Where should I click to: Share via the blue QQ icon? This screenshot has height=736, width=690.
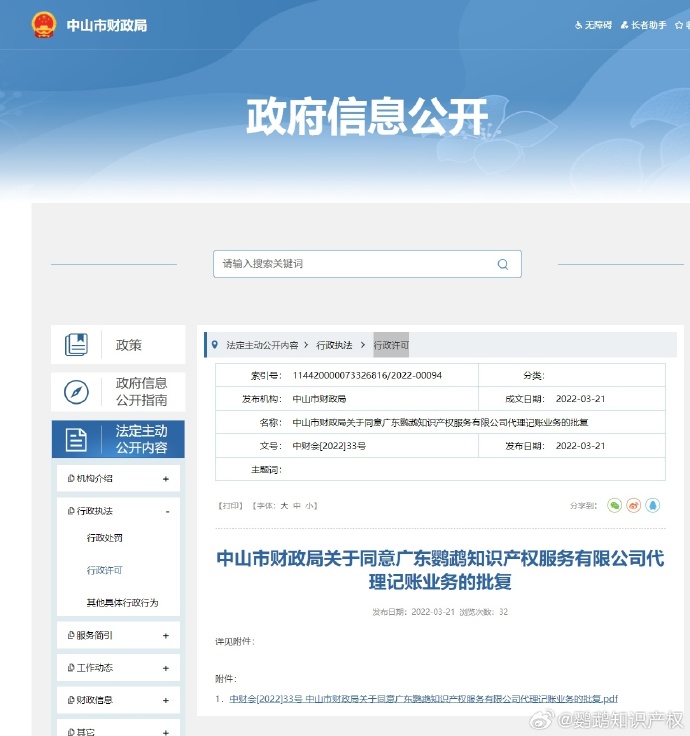(653, 506)
